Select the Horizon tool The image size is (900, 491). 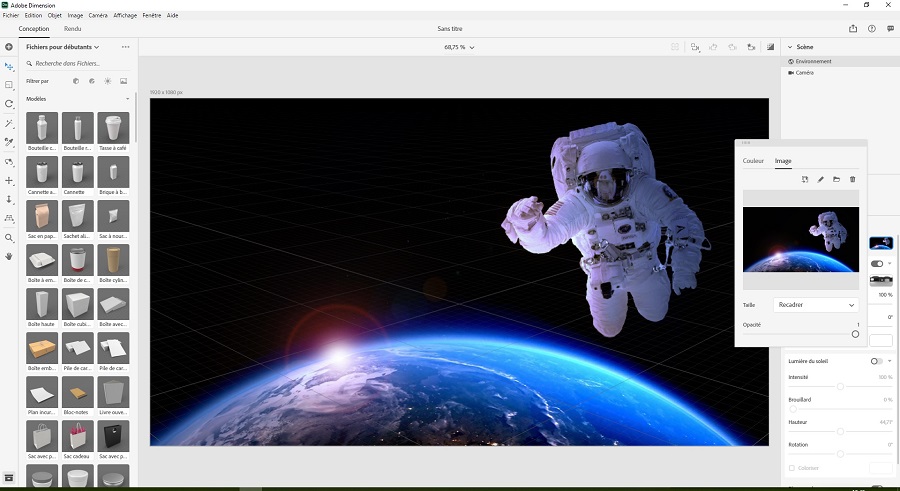tap(9, 218)
